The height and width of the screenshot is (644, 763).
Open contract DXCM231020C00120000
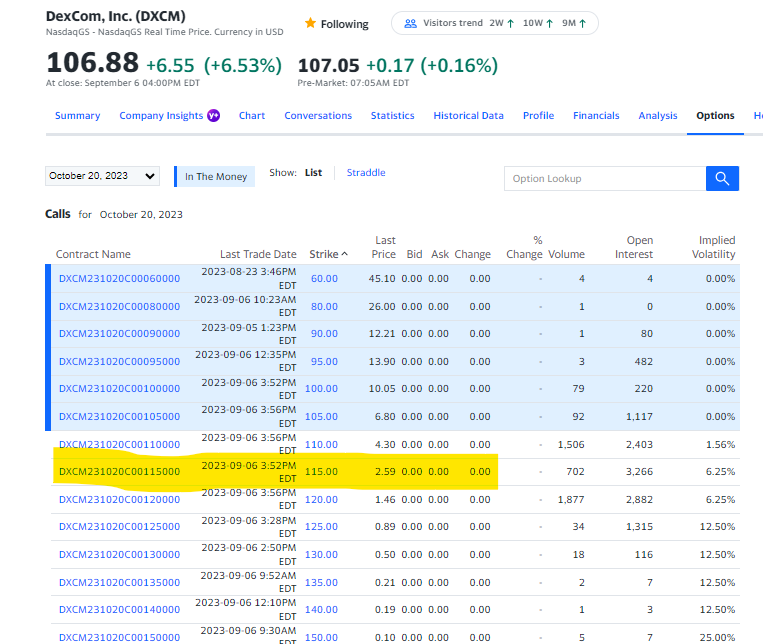(x=119, y=499)
